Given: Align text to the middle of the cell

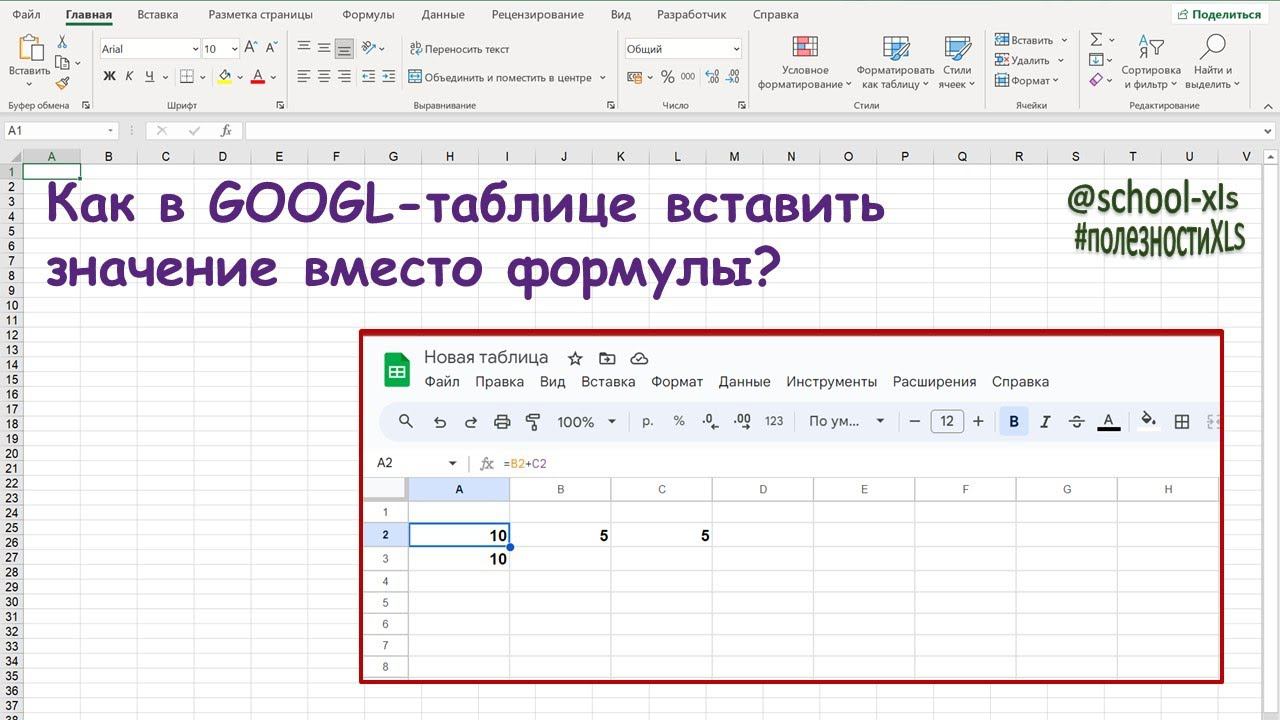Looking at the screenshot, I should tap(324, 48).
